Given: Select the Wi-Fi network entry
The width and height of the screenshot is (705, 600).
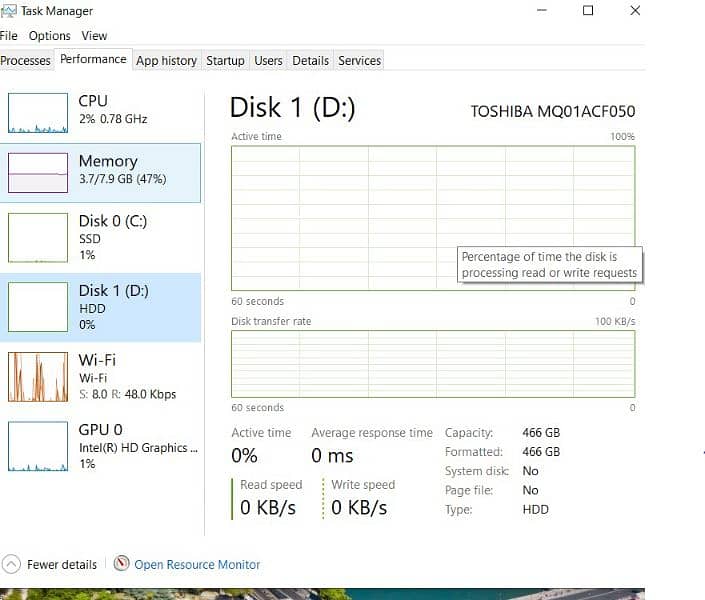Looking at the screenshot, I should tap(100, 377).
